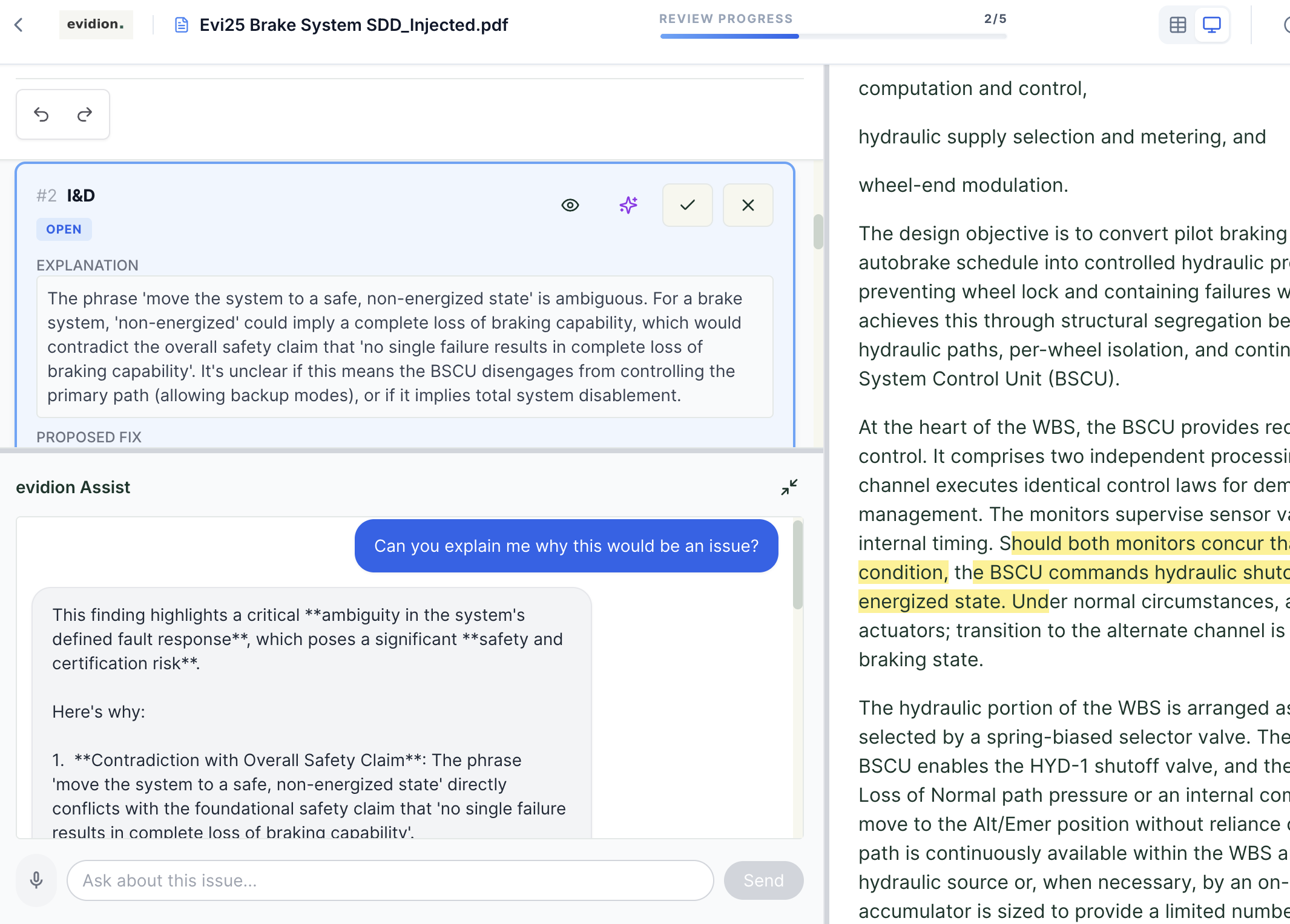Click the PDF document file icon
The image size is (1290, 924).
(181, 25)
